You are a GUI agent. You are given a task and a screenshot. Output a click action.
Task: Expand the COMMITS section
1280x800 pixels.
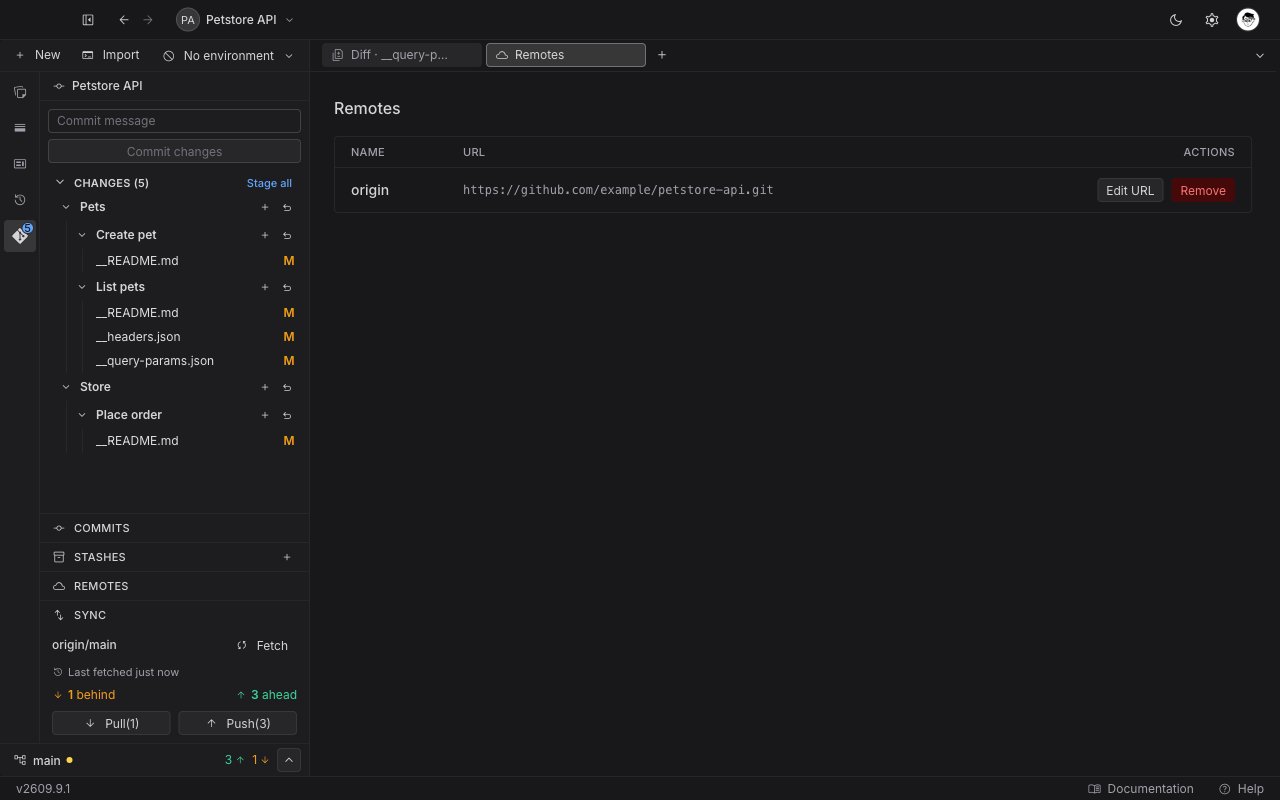pos(174,528)
